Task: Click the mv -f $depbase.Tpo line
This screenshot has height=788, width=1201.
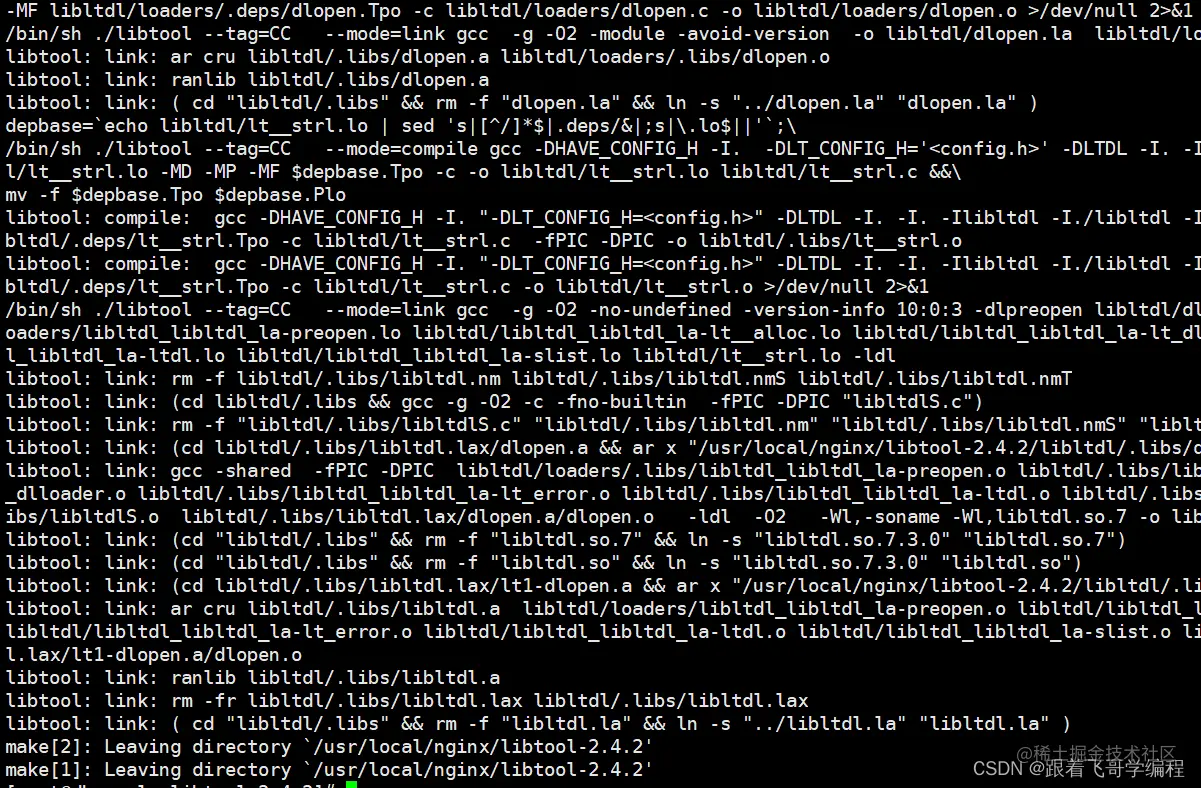Action: [x=176, y=195]
